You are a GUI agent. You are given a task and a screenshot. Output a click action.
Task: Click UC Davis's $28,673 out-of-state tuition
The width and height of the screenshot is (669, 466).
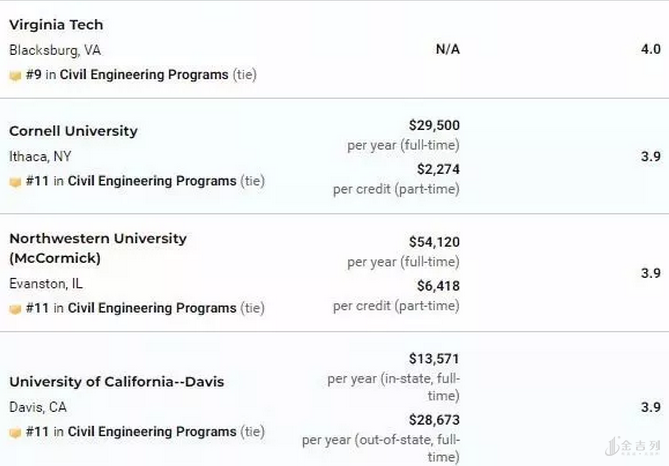click(434, 420)
